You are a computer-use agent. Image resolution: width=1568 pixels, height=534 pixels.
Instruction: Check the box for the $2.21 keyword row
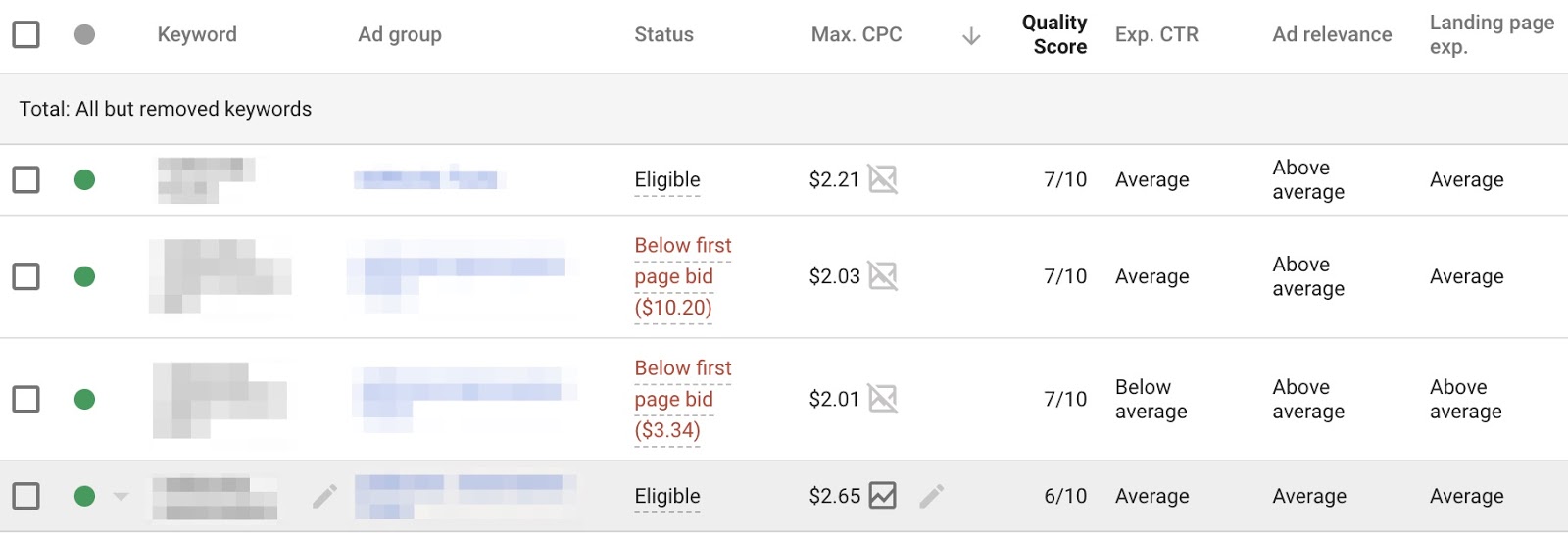pos(26,179)
